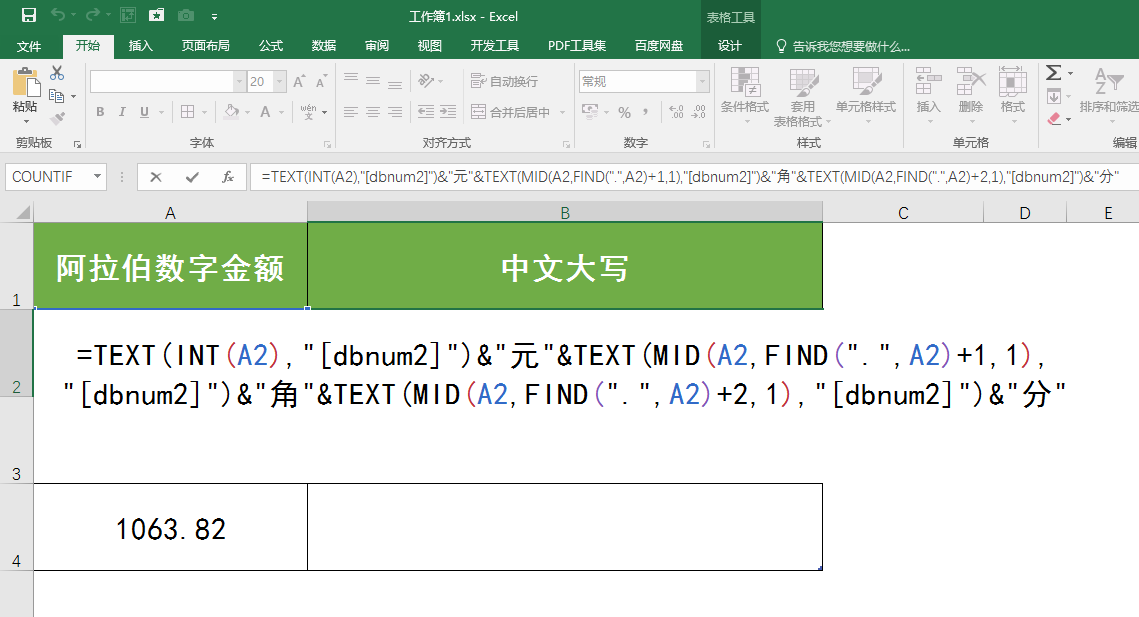This screenshot has width=1139, height=617.
Task: Click Decrease Indent icon
Action: (426, 112)
